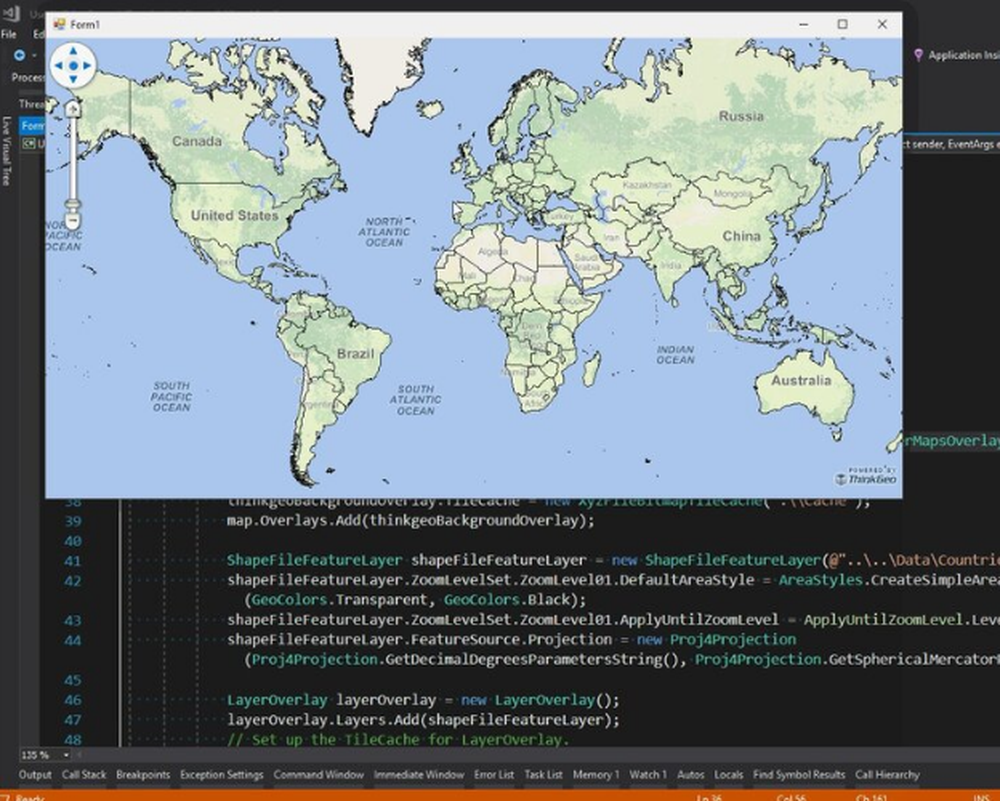
Task: Switch to the Error List tab
Action: pyautogui.click(x=494, y=774)
